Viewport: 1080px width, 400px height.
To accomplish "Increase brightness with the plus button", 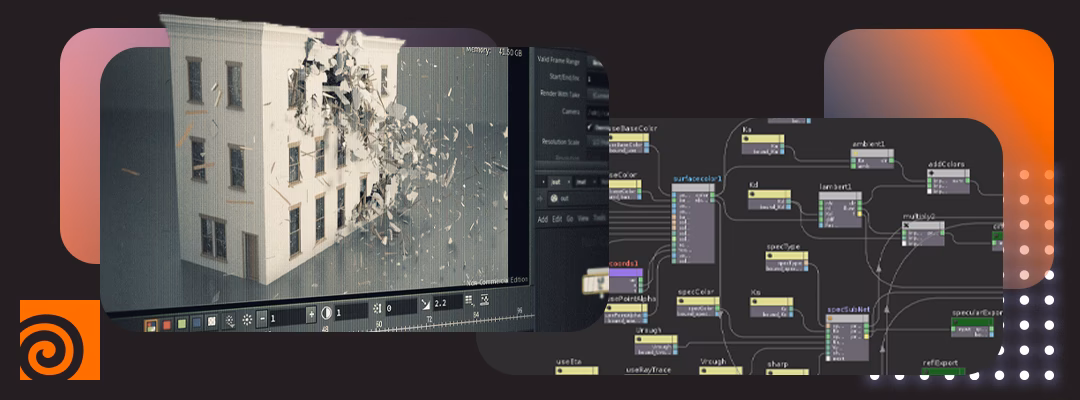I will click(311, 314).
